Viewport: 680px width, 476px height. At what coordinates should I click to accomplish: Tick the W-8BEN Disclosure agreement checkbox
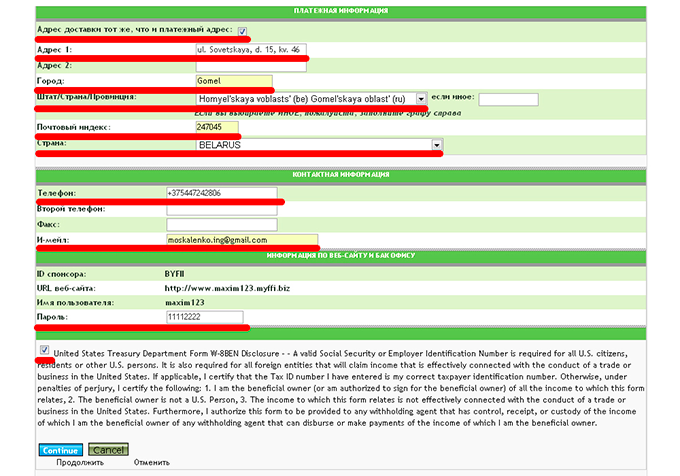click(44, 349)
